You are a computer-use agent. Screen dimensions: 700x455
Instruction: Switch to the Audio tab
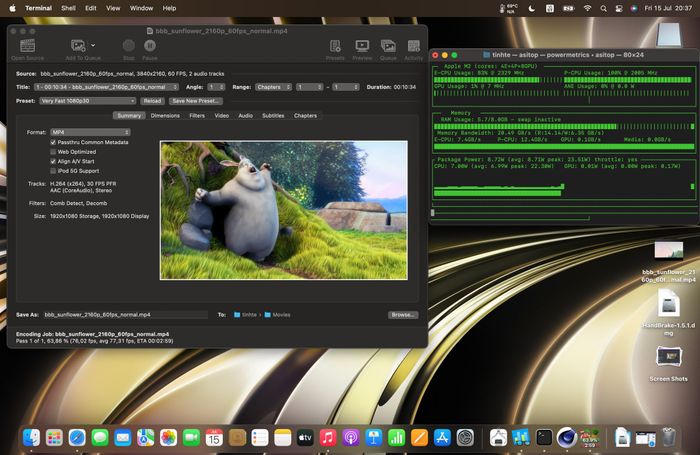coord(246,116)
